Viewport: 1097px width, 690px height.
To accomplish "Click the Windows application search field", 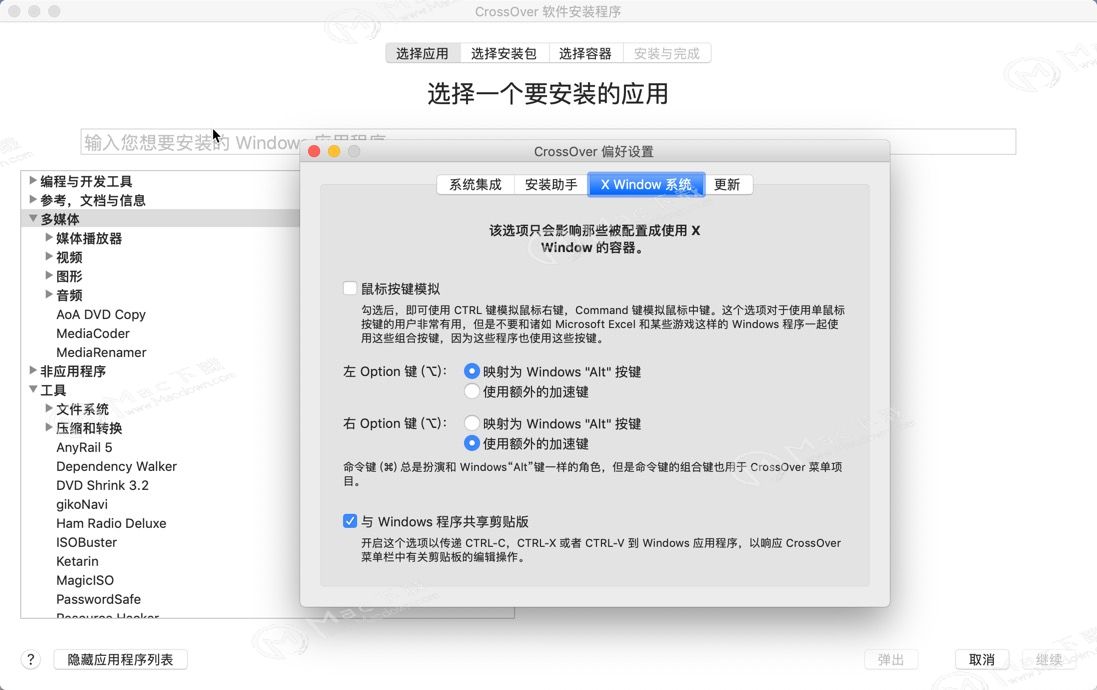I will pyautogui.click(x=548, y=142).
